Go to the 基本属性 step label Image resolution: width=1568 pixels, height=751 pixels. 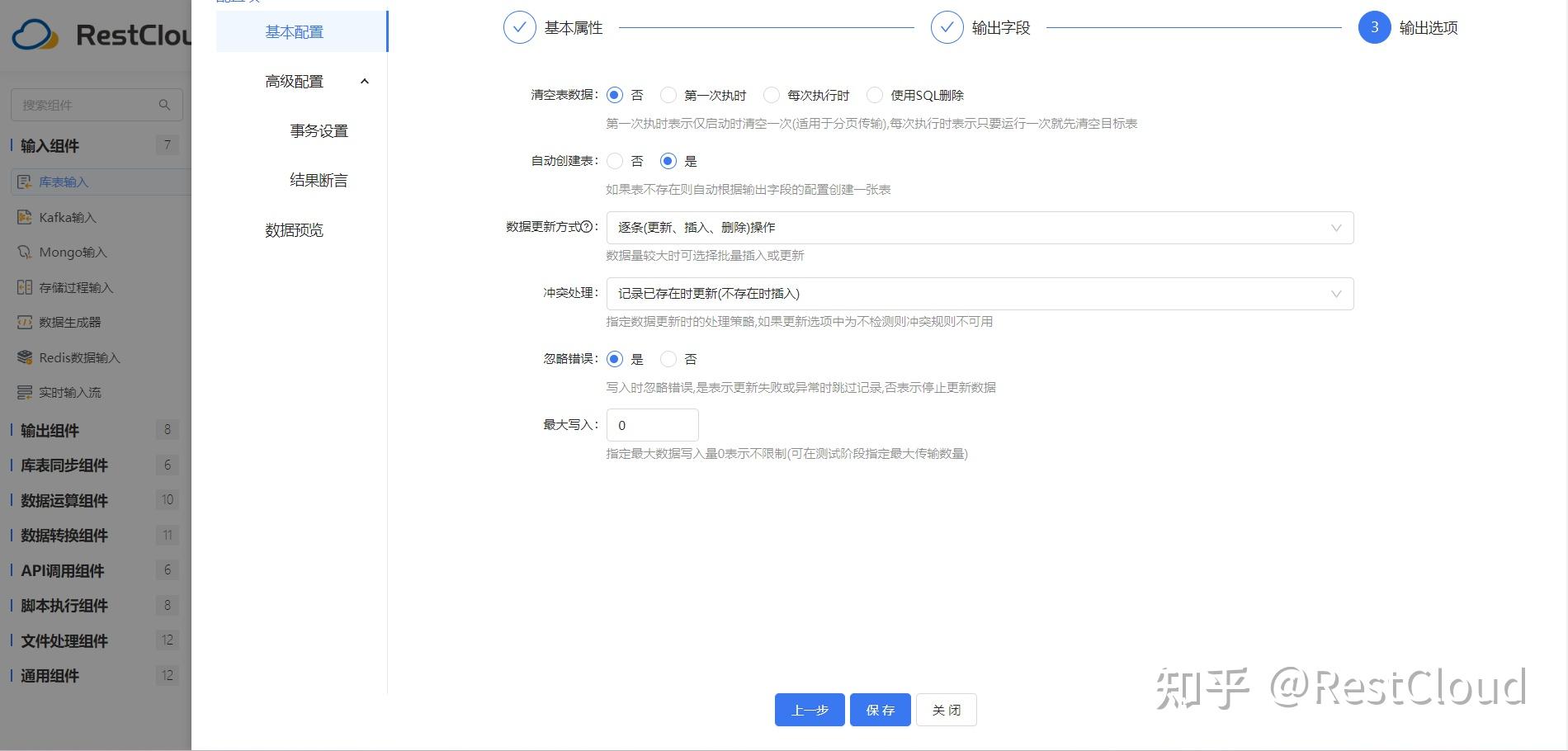[574, 27]
